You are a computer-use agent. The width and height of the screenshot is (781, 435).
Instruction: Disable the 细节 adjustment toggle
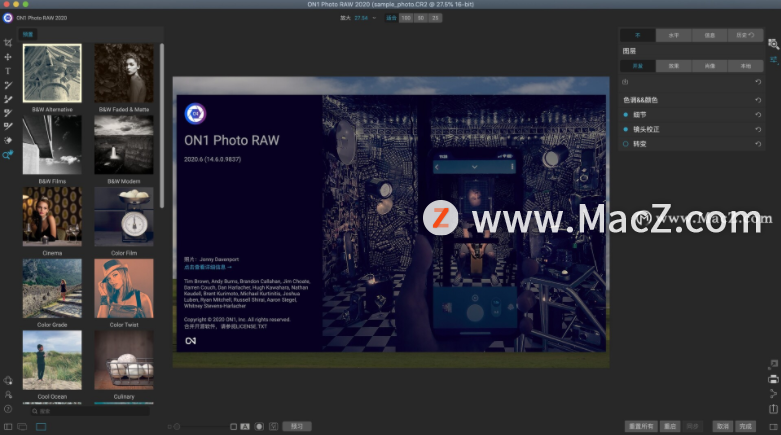pyautogui.click(x=626, y=115)
